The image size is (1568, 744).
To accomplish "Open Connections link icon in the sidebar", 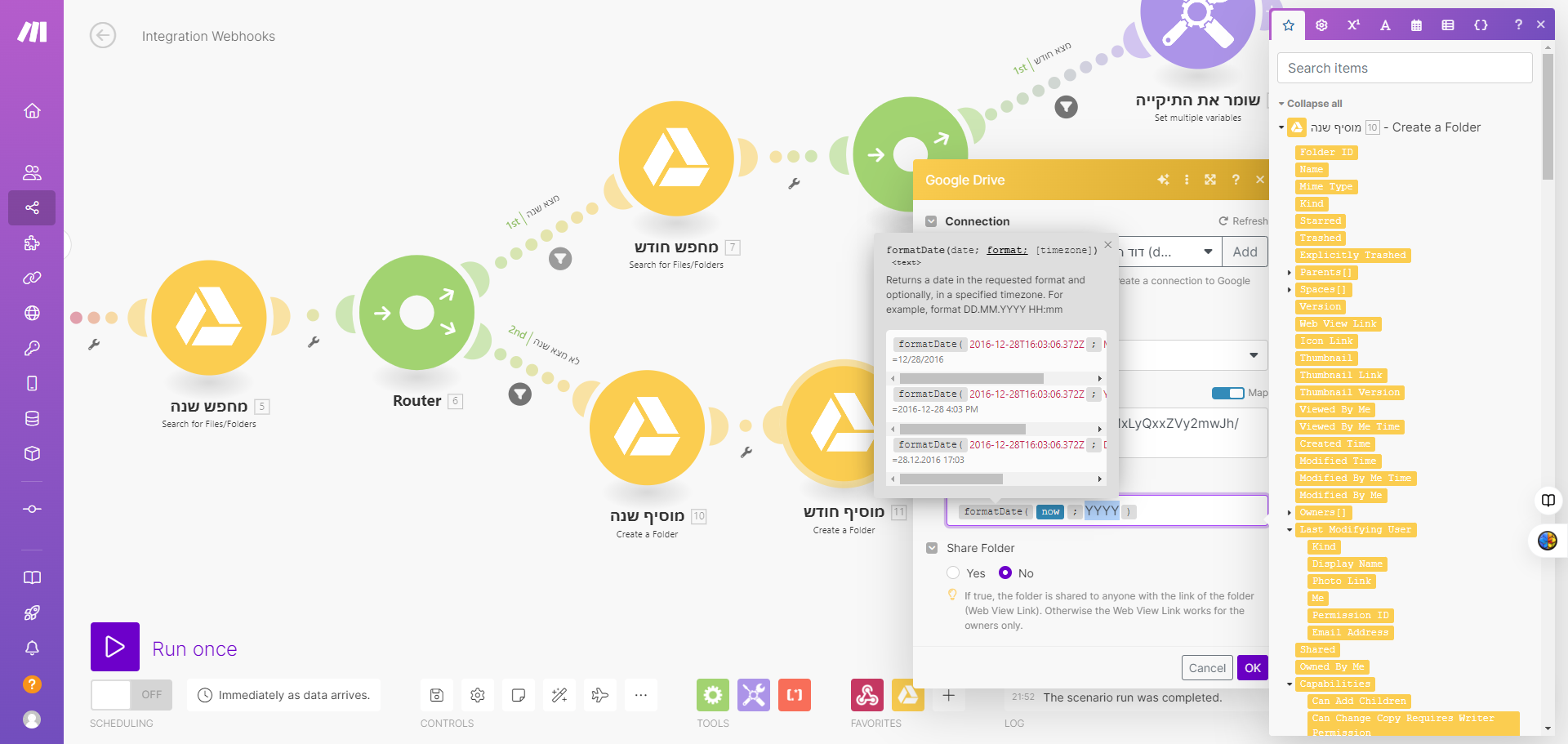I will pos(32,278).
